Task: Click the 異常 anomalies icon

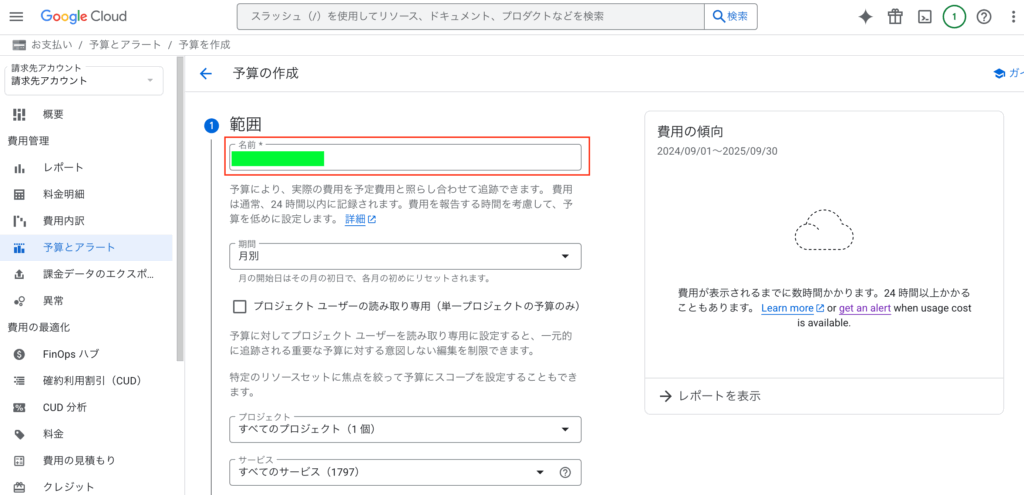Action: pos(19,301)
